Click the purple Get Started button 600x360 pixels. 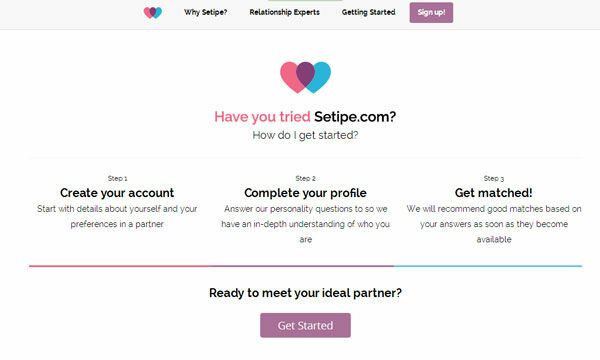click(x=305, y=325)
